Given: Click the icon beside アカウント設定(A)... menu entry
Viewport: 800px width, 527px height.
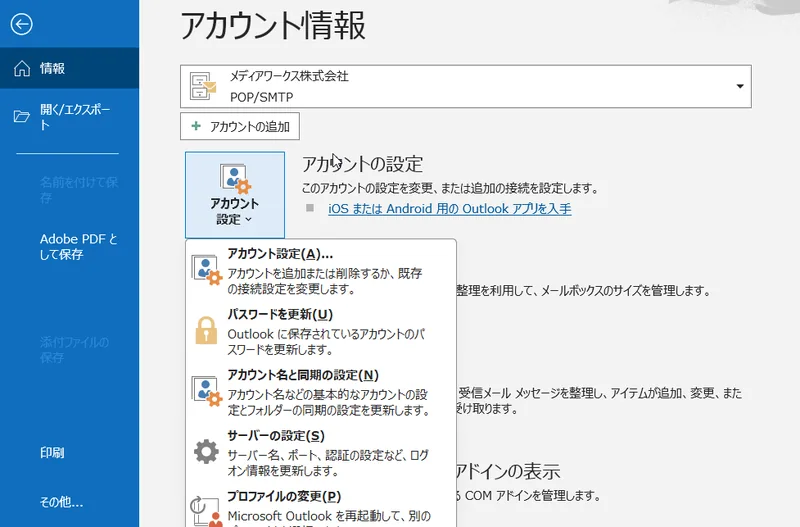Looking at the screenshot, I should pos(207,270).
